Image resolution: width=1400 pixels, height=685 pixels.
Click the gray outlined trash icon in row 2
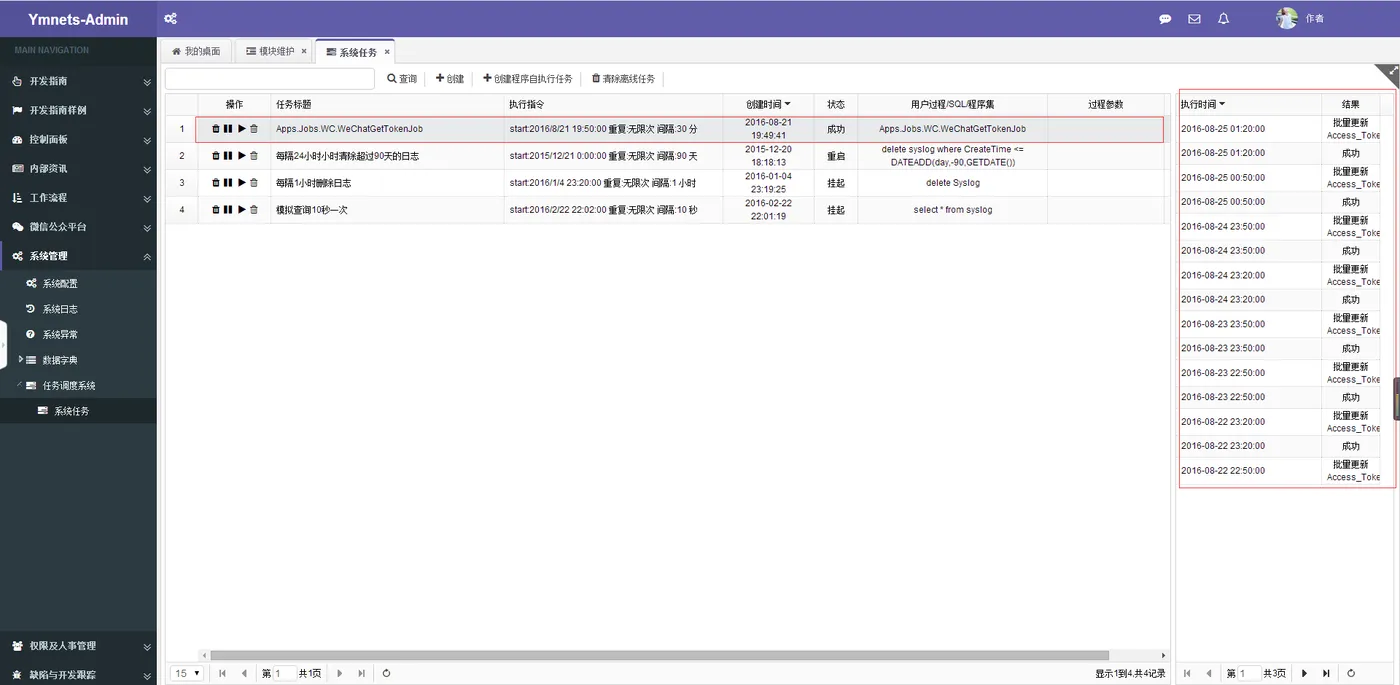(x=254, y=155)
